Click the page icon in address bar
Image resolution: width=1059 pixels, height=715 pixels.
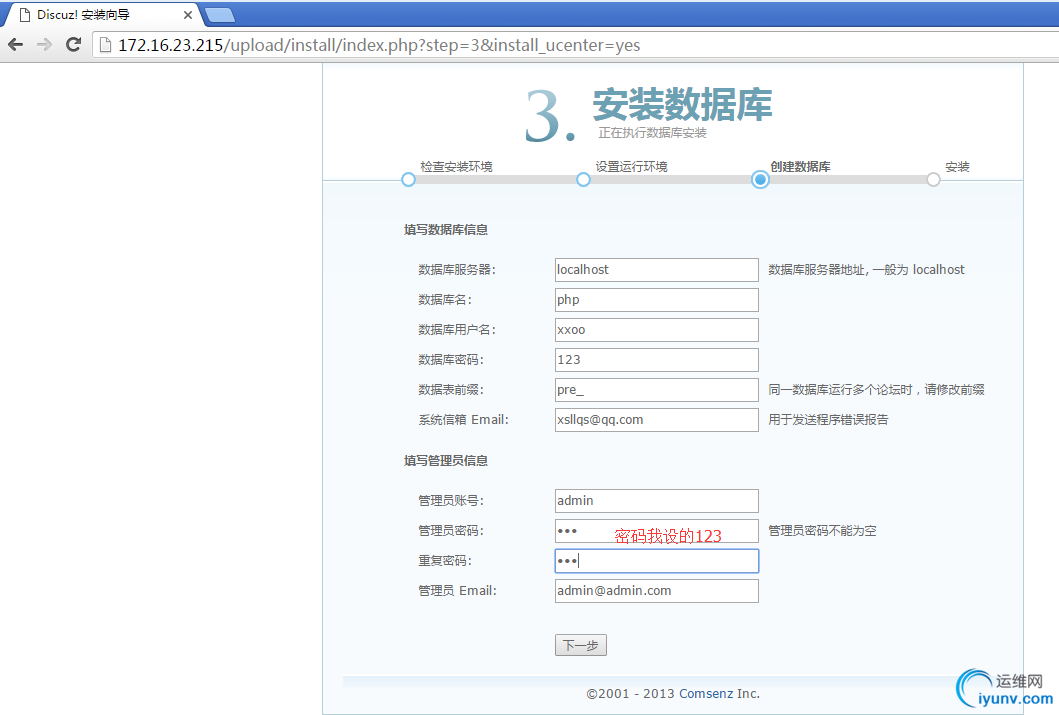(105, 45)
